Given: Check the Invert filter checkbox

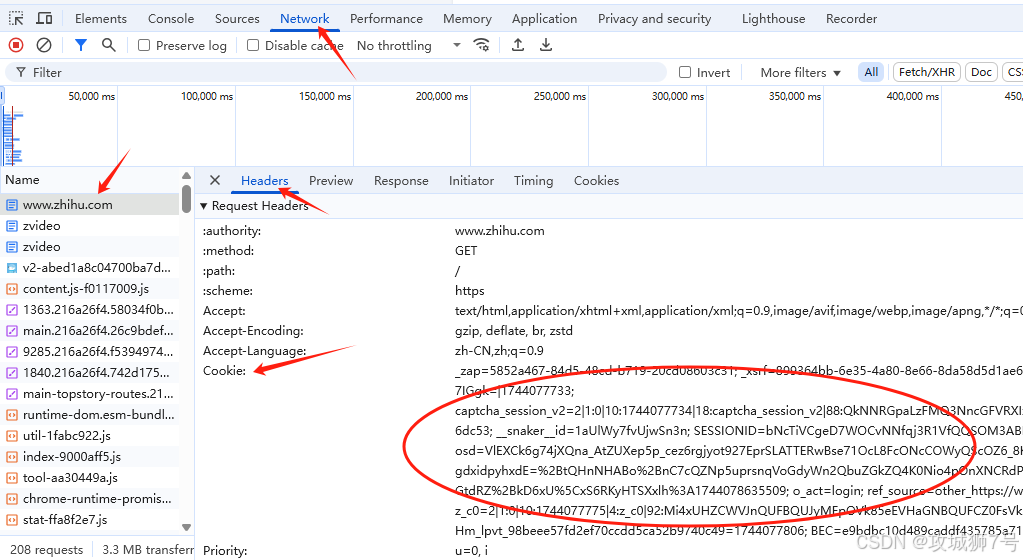Looking at the screenshot, I should coord(685,72).
